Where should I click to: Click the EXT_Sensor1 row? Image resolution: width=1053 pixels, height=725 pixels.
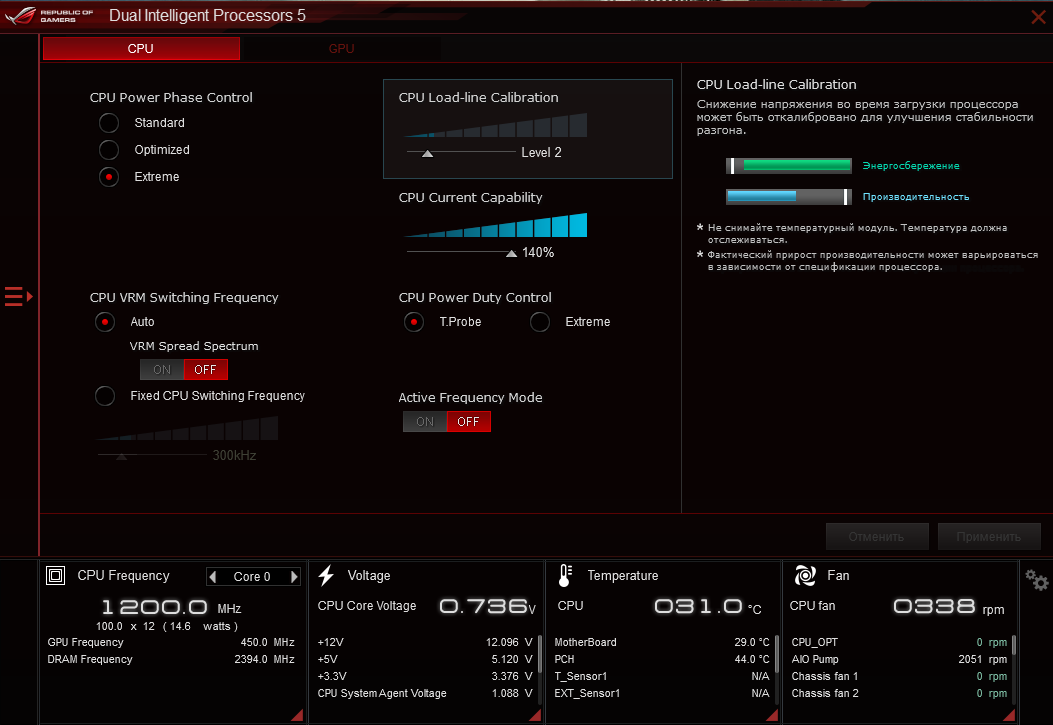pos(662,693)
